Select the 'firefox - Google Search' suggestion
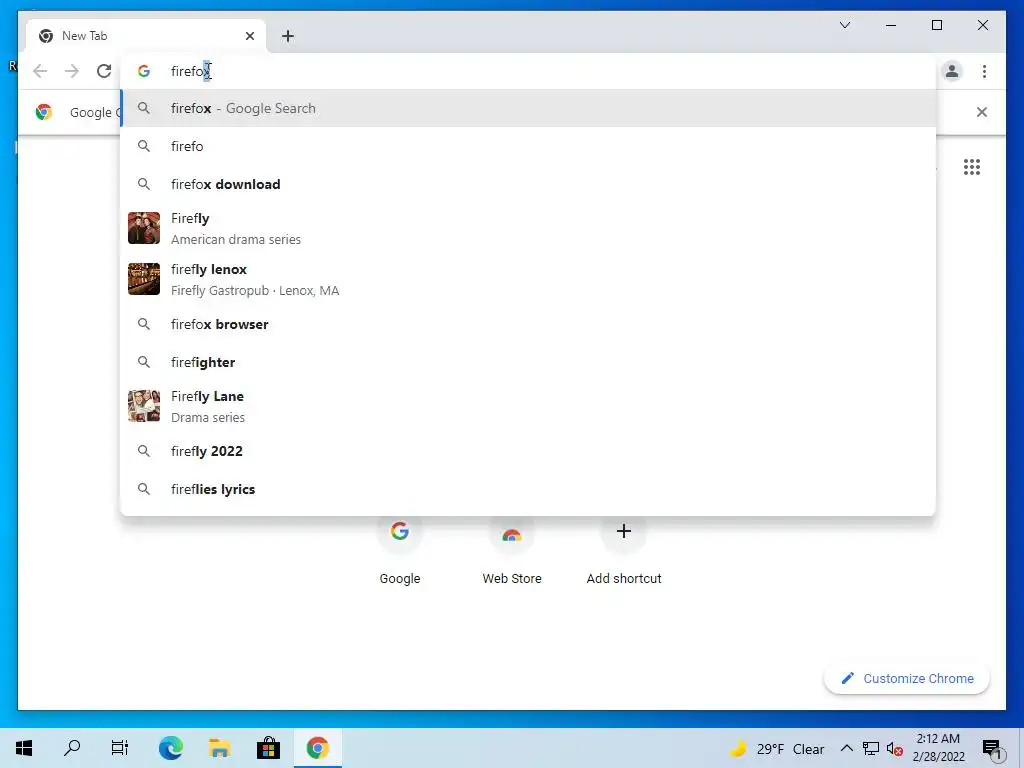The height and width of the screenshot is (768, 1024). coord(528,108)
